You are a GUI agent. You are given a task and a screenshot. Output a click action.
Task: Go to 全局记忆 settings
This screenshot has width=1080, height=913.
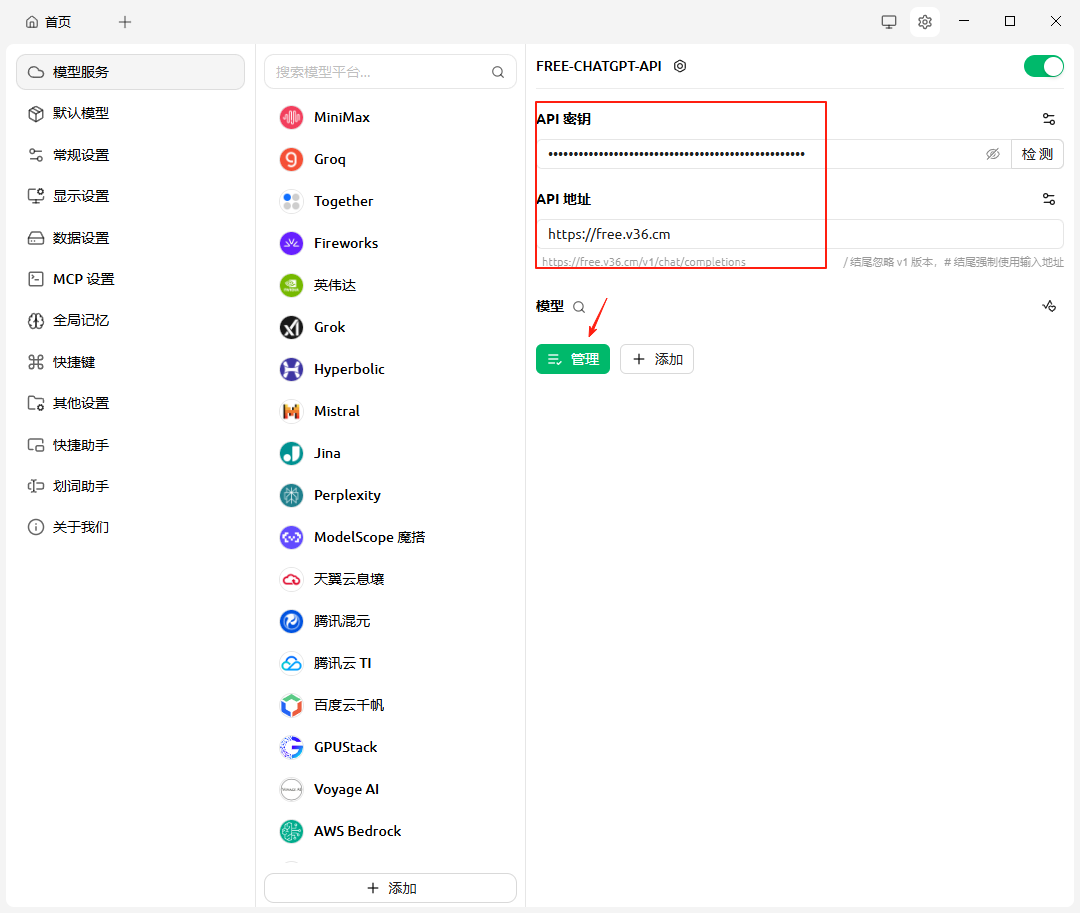130,320
